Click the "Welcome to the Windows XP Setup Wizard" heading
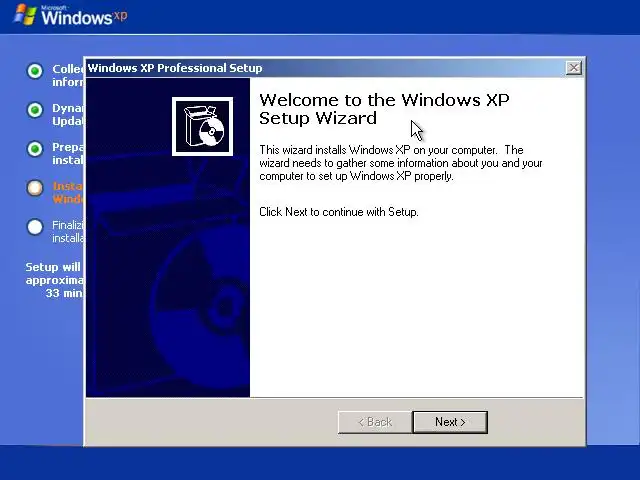The width and height of the screenshot is (640, 480). (x=384, y=109)
